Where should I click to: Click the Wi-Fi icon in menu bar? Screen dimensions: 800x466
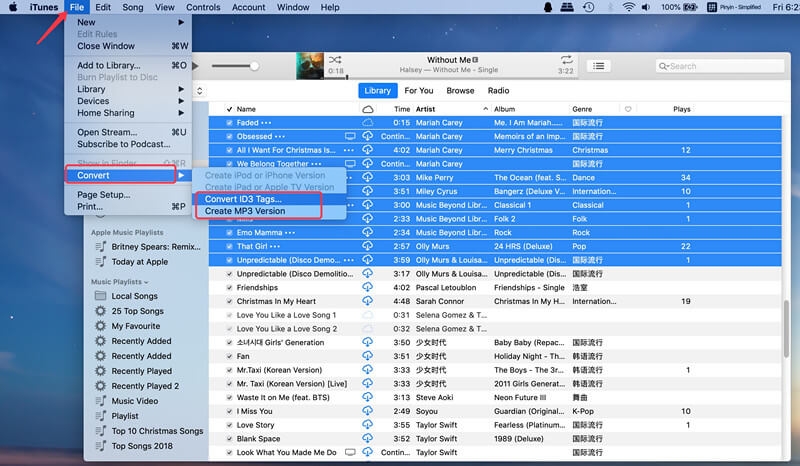[x=629, y=7]
